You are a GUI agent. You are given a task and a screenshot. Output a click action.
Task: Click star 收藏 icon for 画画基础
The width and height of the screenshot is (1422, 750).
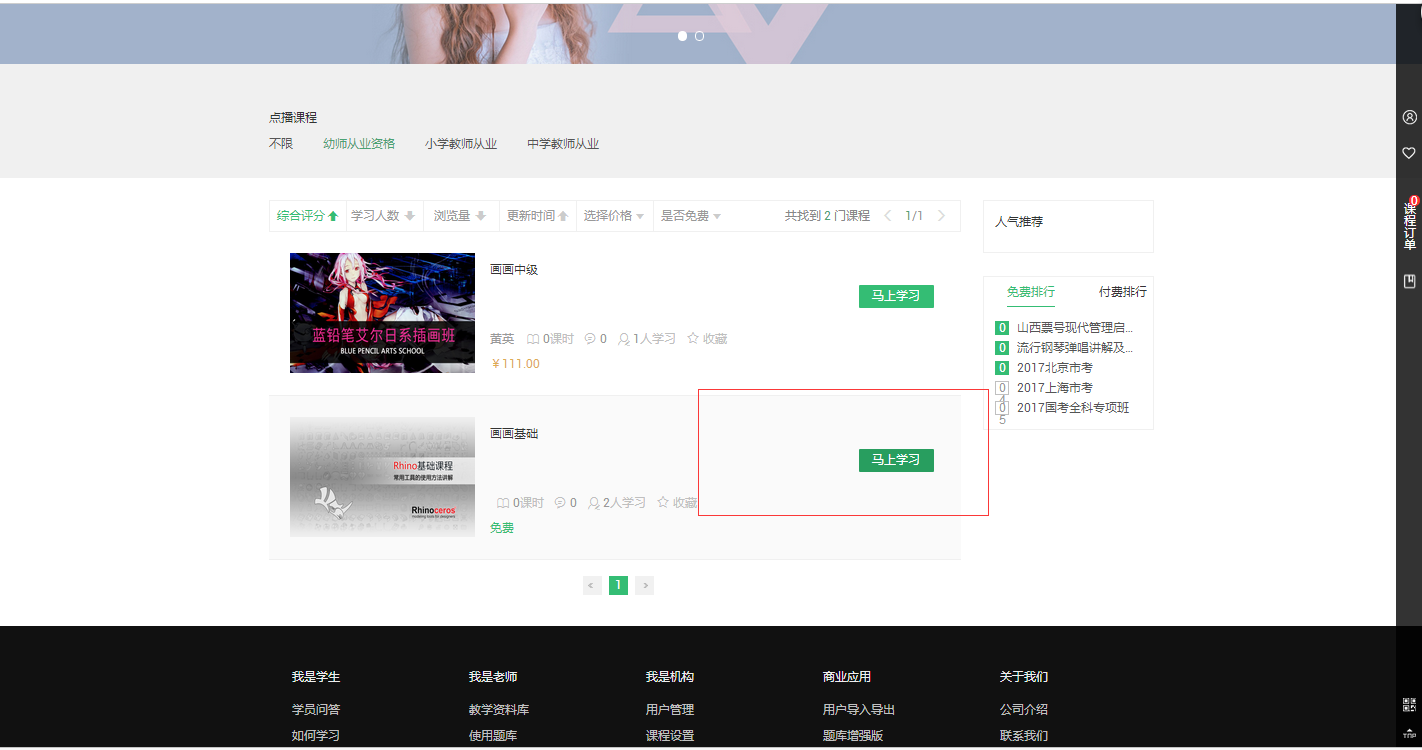click(x=663, y=503)
